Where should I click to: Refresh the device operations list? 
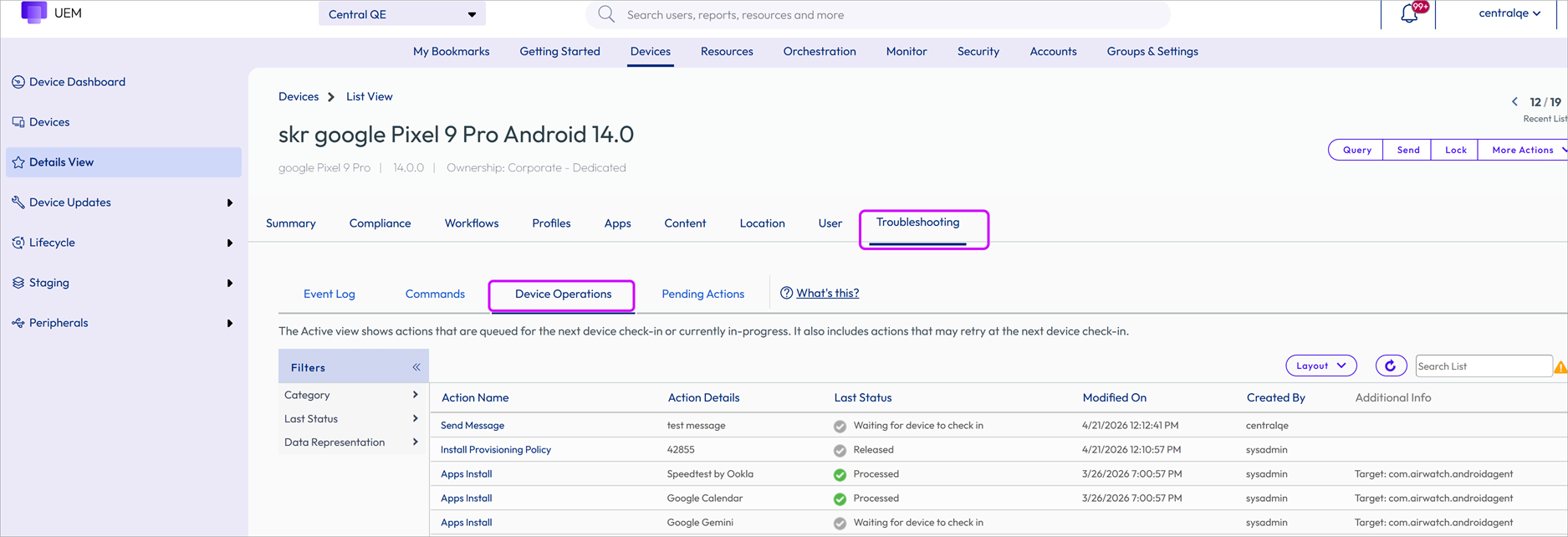click(x=1390, y=366)
